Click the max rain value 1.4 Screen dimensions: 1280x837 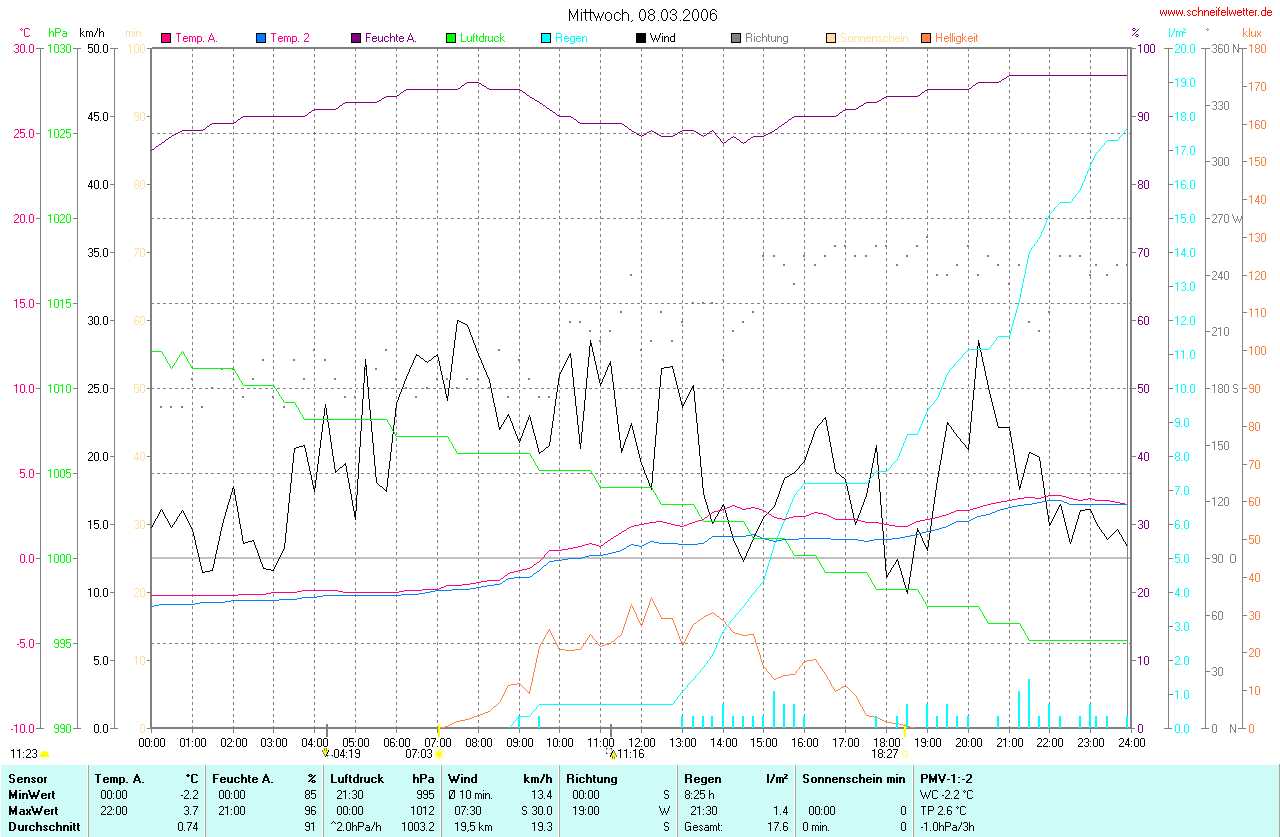point(779,811)
